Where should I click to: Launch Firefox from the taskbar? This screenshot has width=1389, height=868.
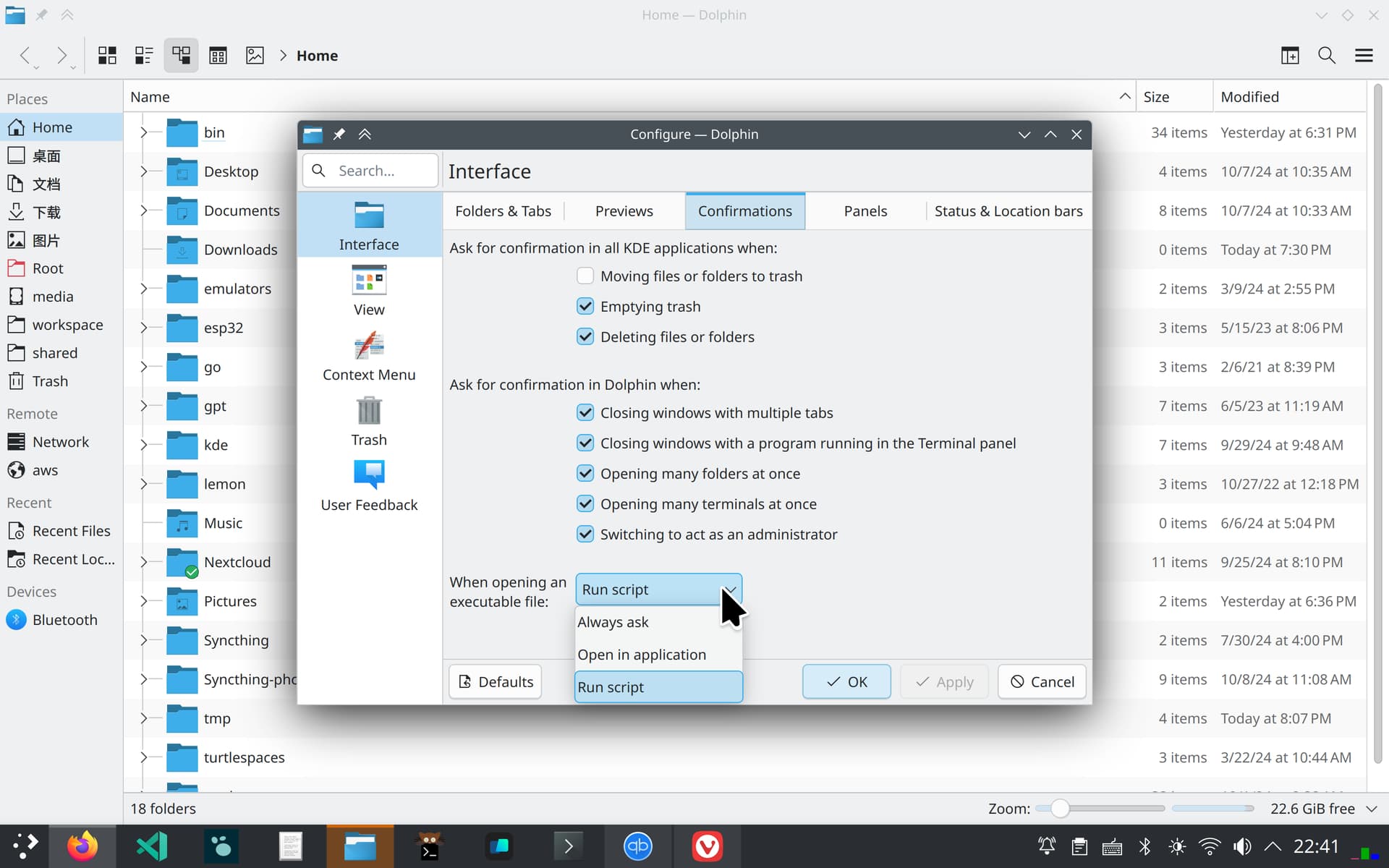(x=82, y=846)
